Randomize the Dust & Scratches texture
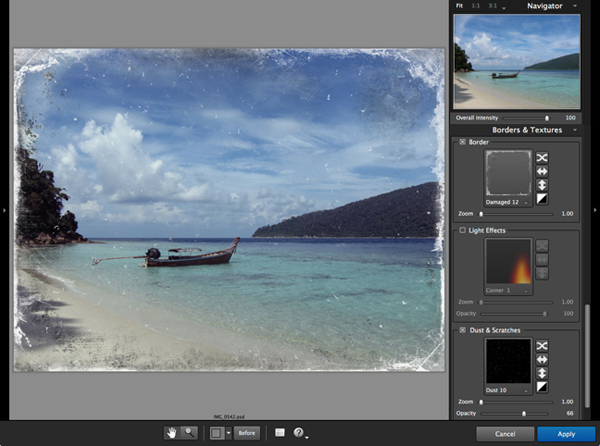Image resolution: width=600 pixels, height=446 pixels. coord(541,345)
